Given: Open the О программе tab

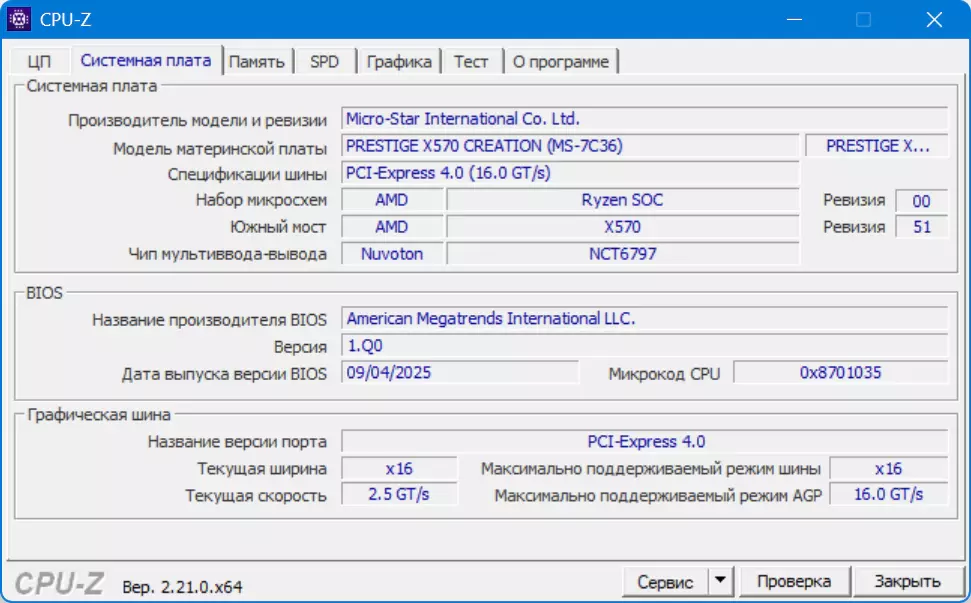Looking at the screenshot, I should pyautogui.click(x=561, y=61).
